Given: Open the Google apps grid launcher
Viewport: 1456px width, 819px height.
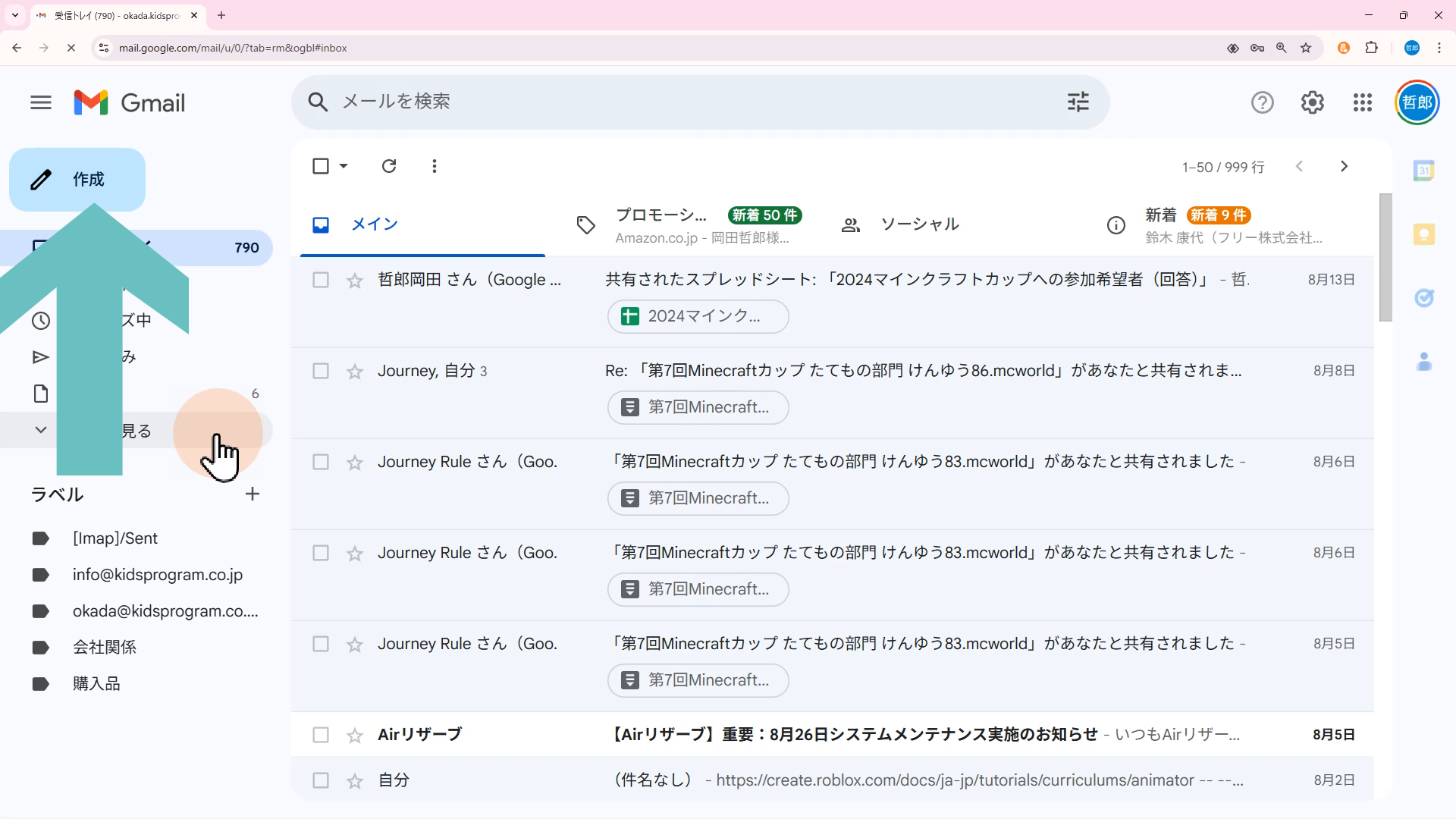Looking at the screenshot, I should pyautogui.click(x=1362, y=102).
